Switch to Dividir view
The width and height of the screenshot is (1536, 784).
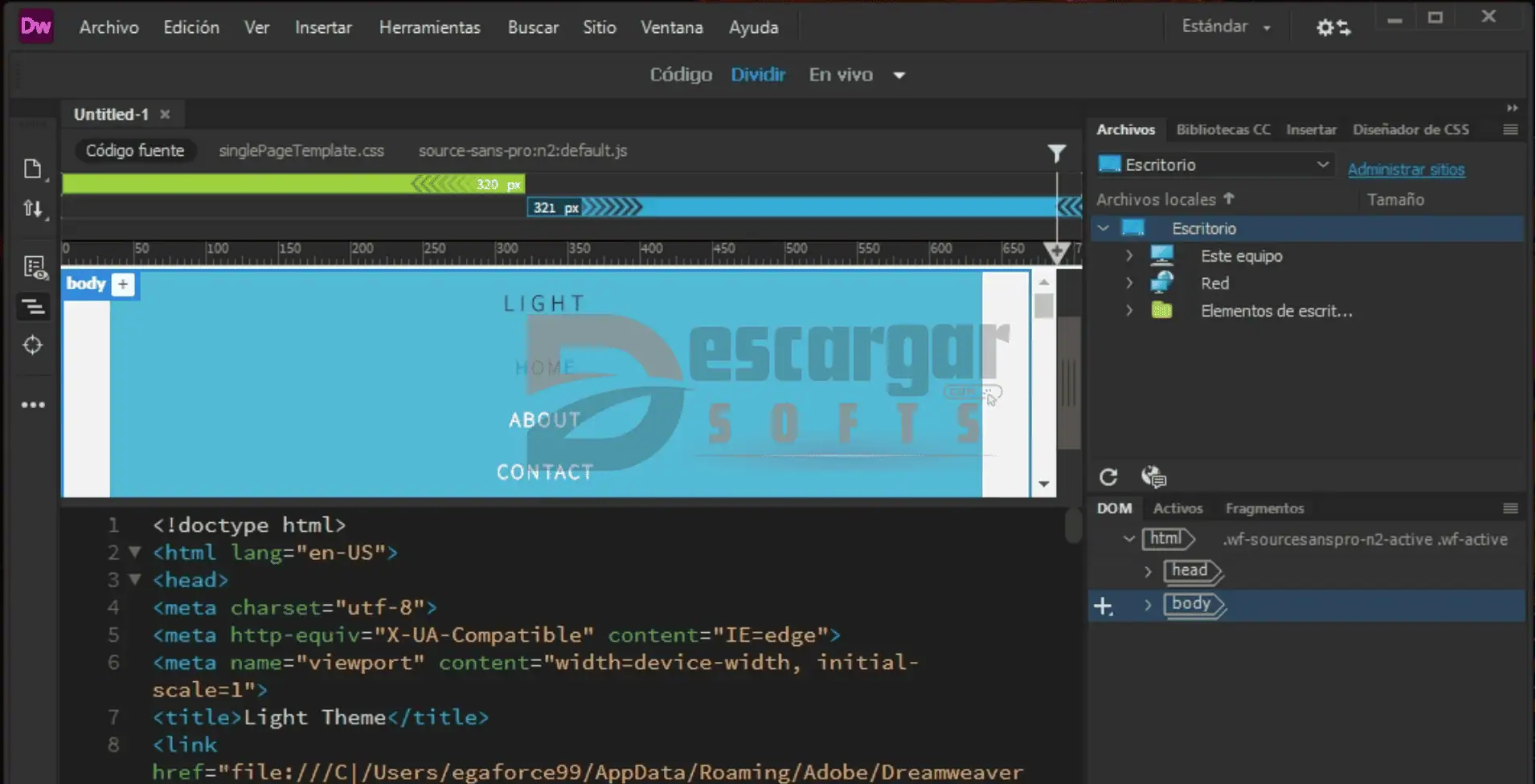pyautogui.click(x=758, y=75)
